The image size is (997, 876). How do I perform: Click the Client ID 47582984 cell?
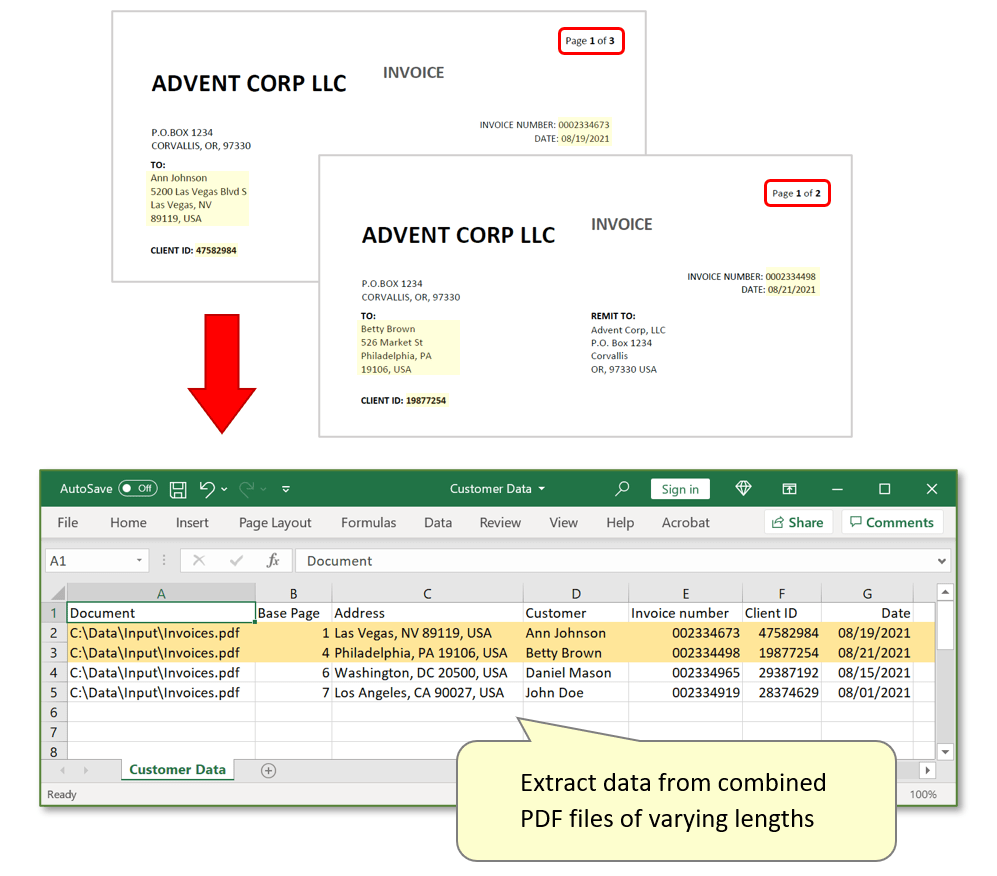[781, 633]
